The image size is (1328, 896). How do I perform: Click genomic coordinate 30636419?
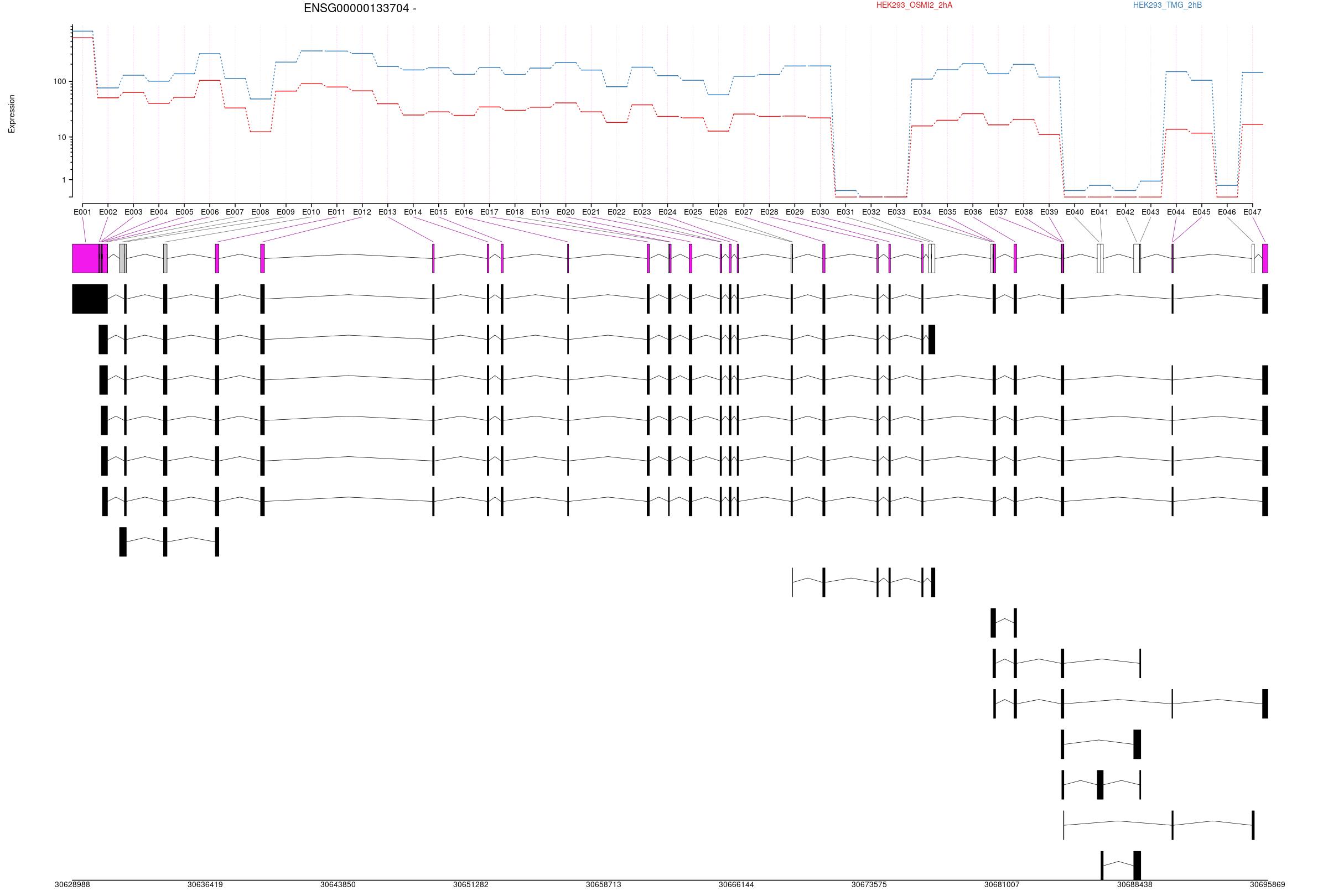tap(205, 884)
